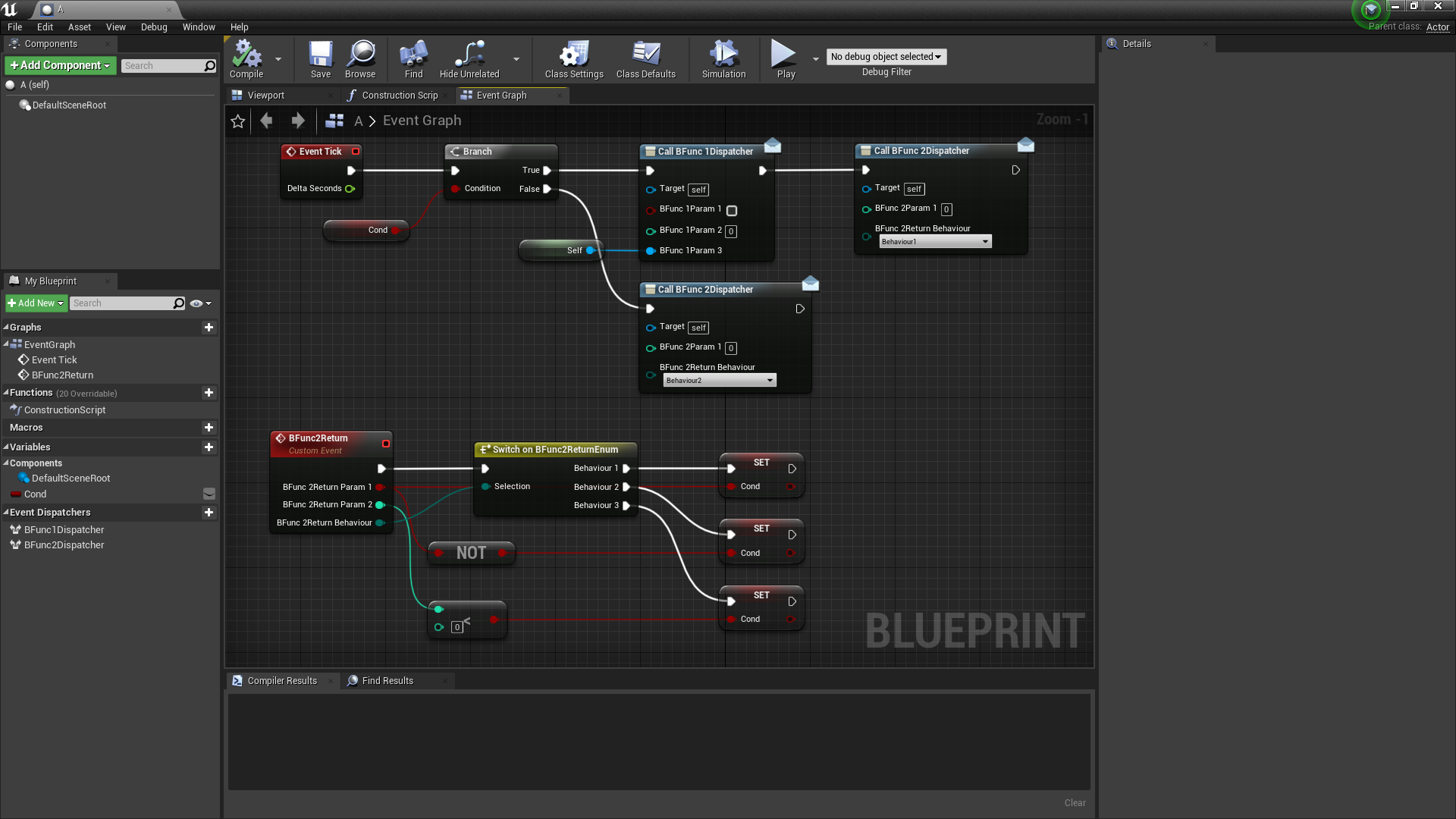1456x819 pixels.
Task: Click the Find toolbar icon
Action: point(413,55)
